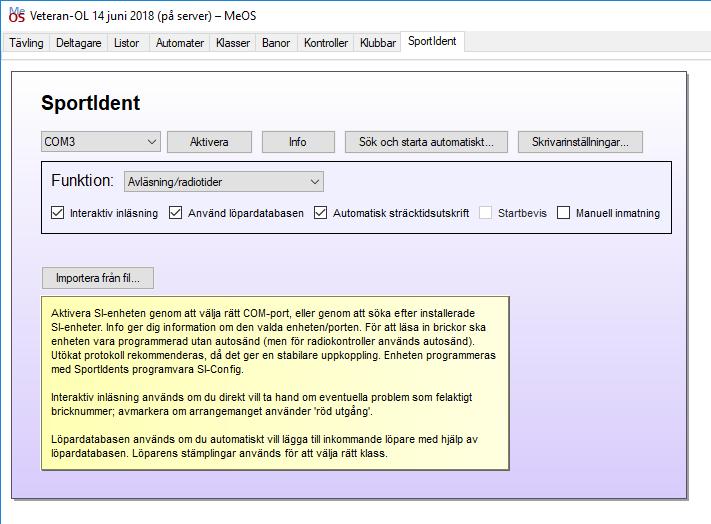Enable Manuell inmatning checkbox

[x=563, y=213]
